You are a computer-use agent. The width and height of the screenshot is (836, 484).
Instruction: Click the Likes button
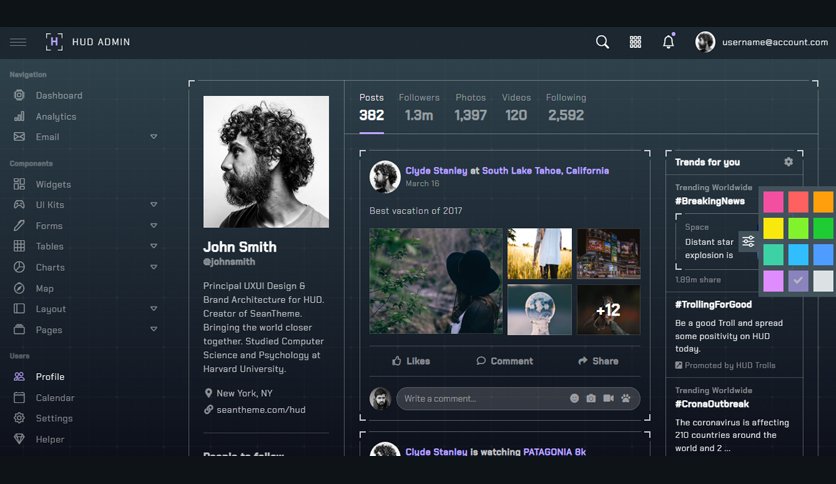(x=411, y=361)
